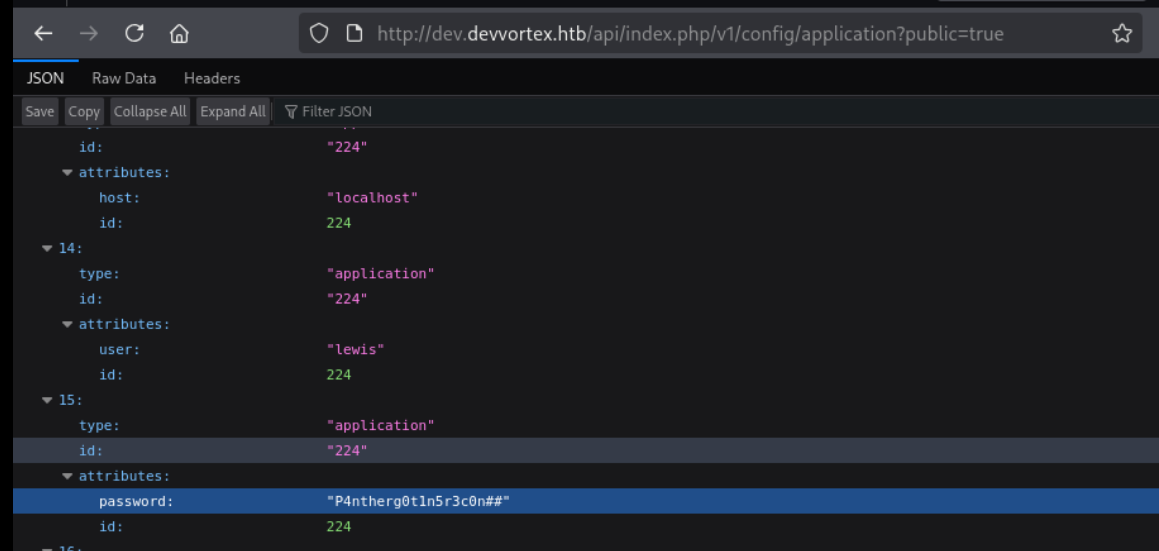
Task: Click the "P4ntherg0t1n5r3c0n##" value
Action: pyautogui.click(x=418, y=501)
